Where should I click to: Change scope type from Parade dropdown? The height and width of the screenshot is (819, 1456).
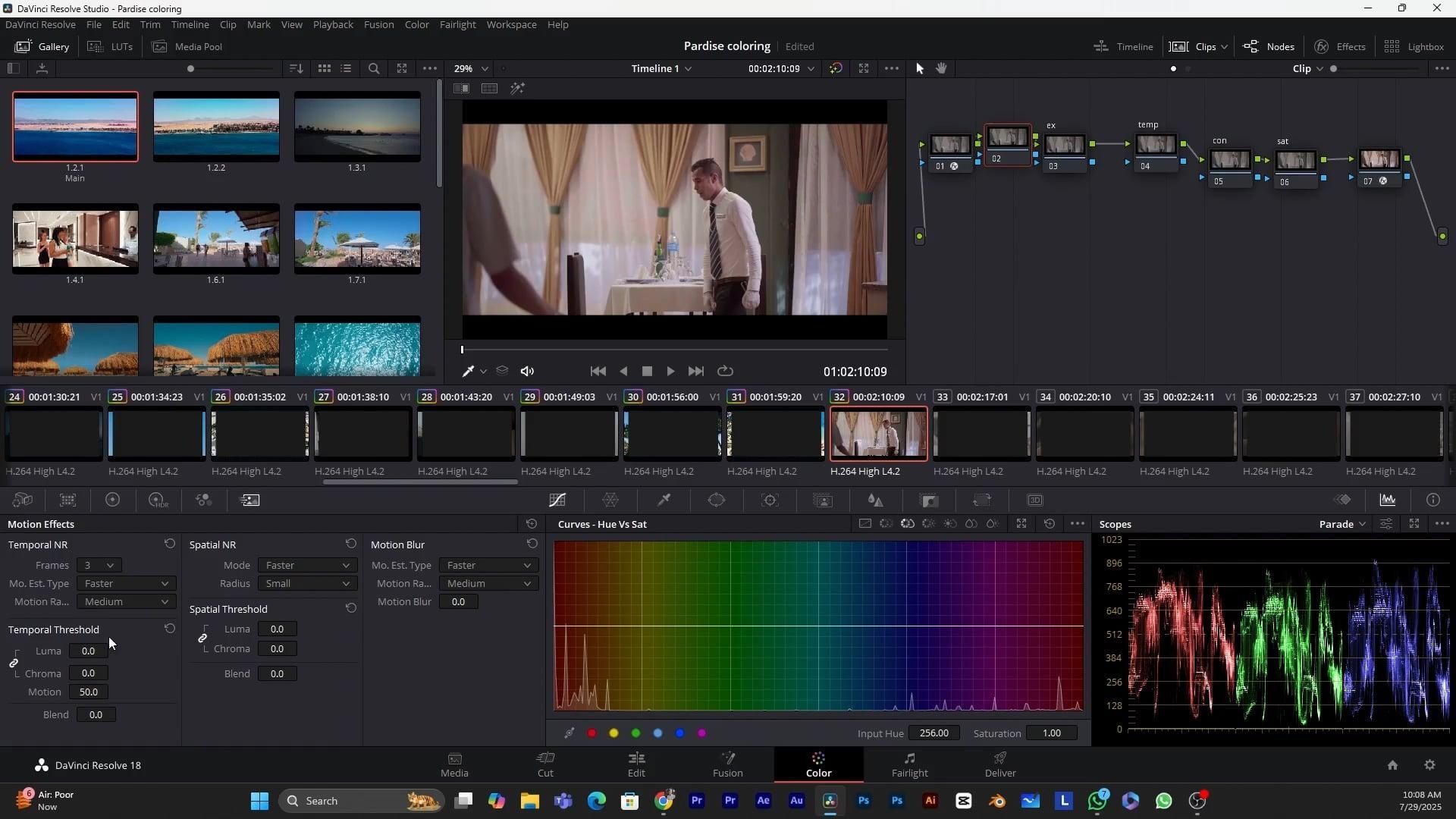tap(1342, 524)
